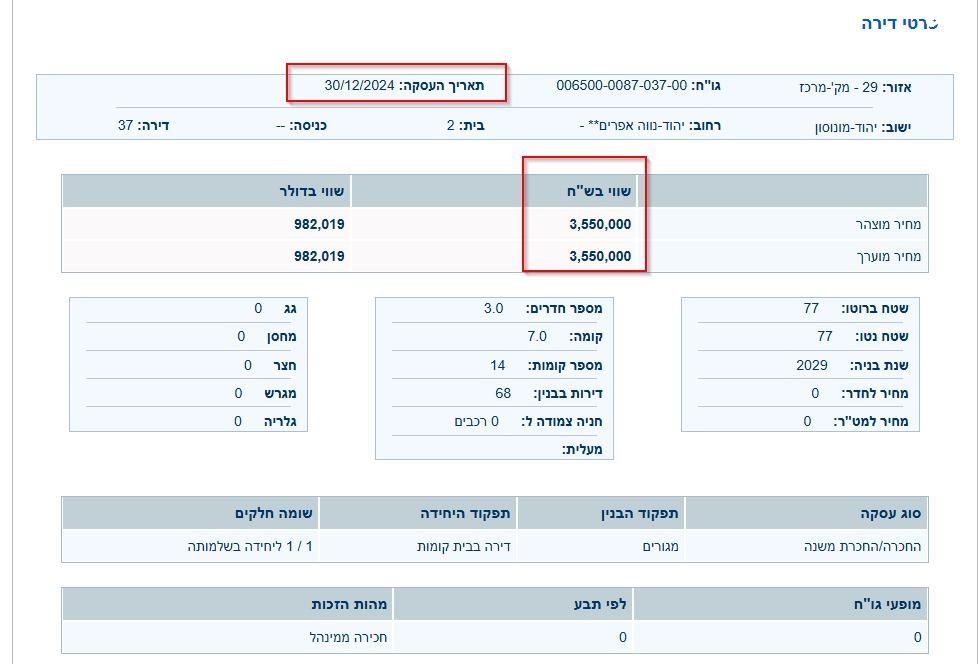
Task: Click the 0 under 'מופעי גו"ח'
Action: pos(917,637)
